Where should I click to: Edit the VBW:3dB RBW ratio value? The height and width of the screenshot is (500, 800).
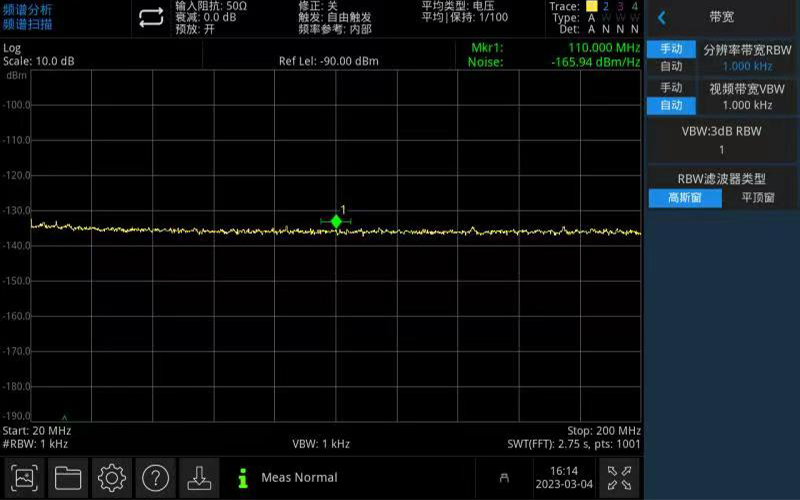point(721,142)
